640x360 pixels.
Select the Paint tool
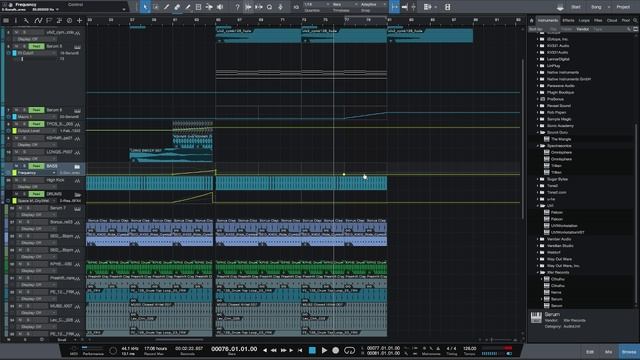click(x=187, y=7)
